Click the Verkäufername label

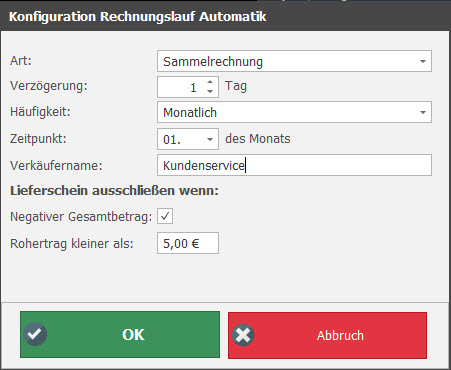56,165
